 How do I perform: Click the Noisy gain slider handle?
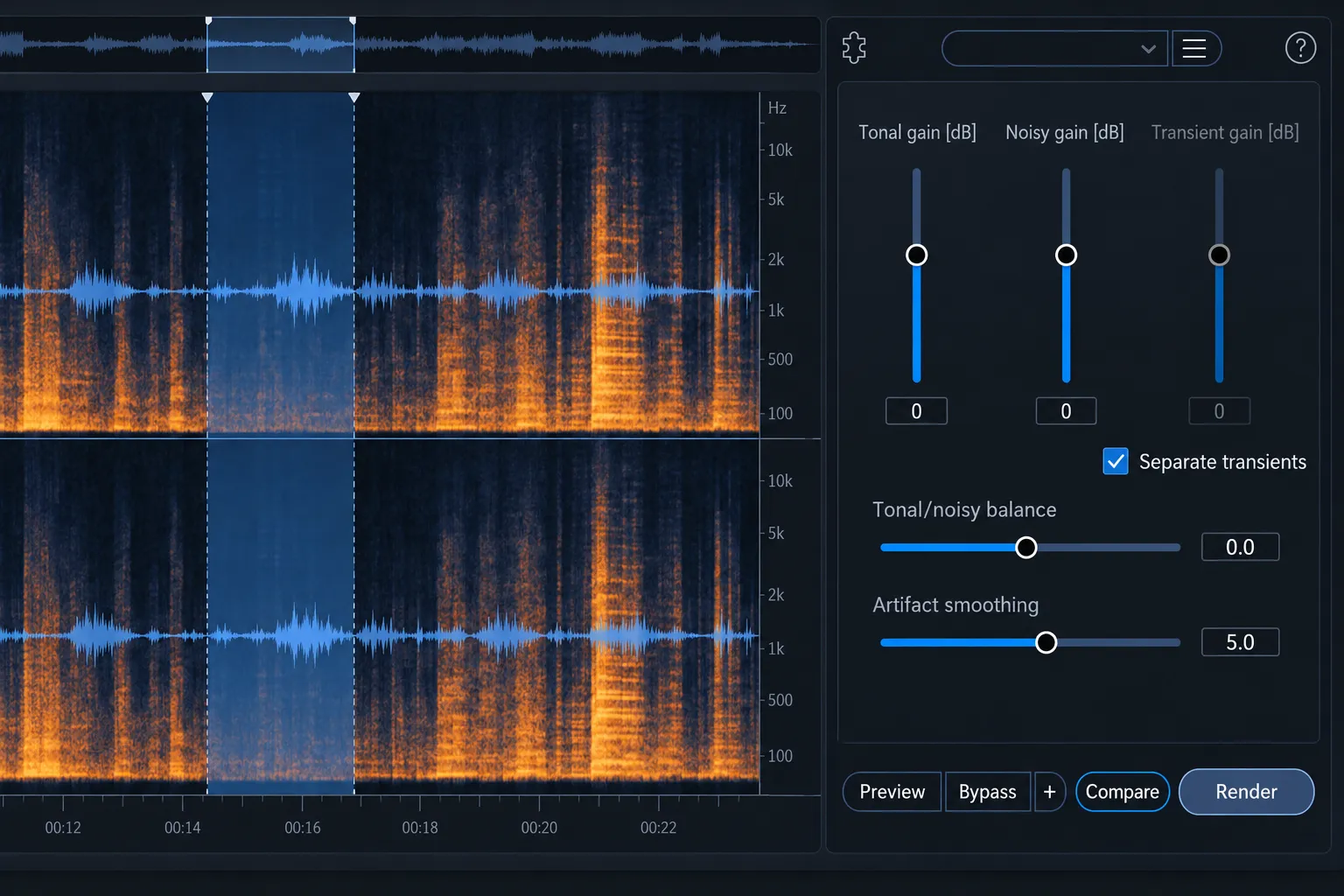(1066, 255)
